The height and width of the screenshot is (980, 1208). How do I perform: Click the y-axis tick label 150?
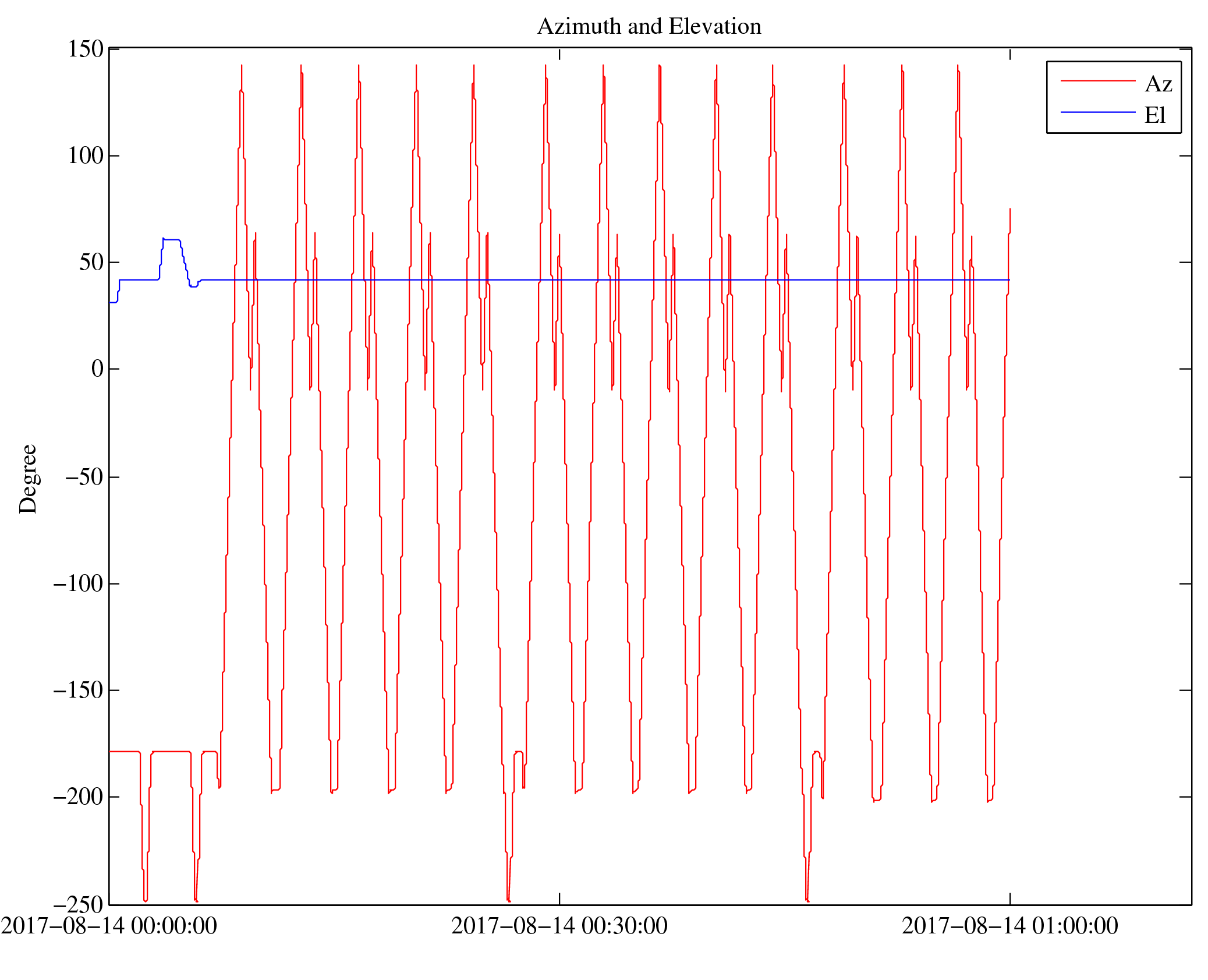click(86, 49)
